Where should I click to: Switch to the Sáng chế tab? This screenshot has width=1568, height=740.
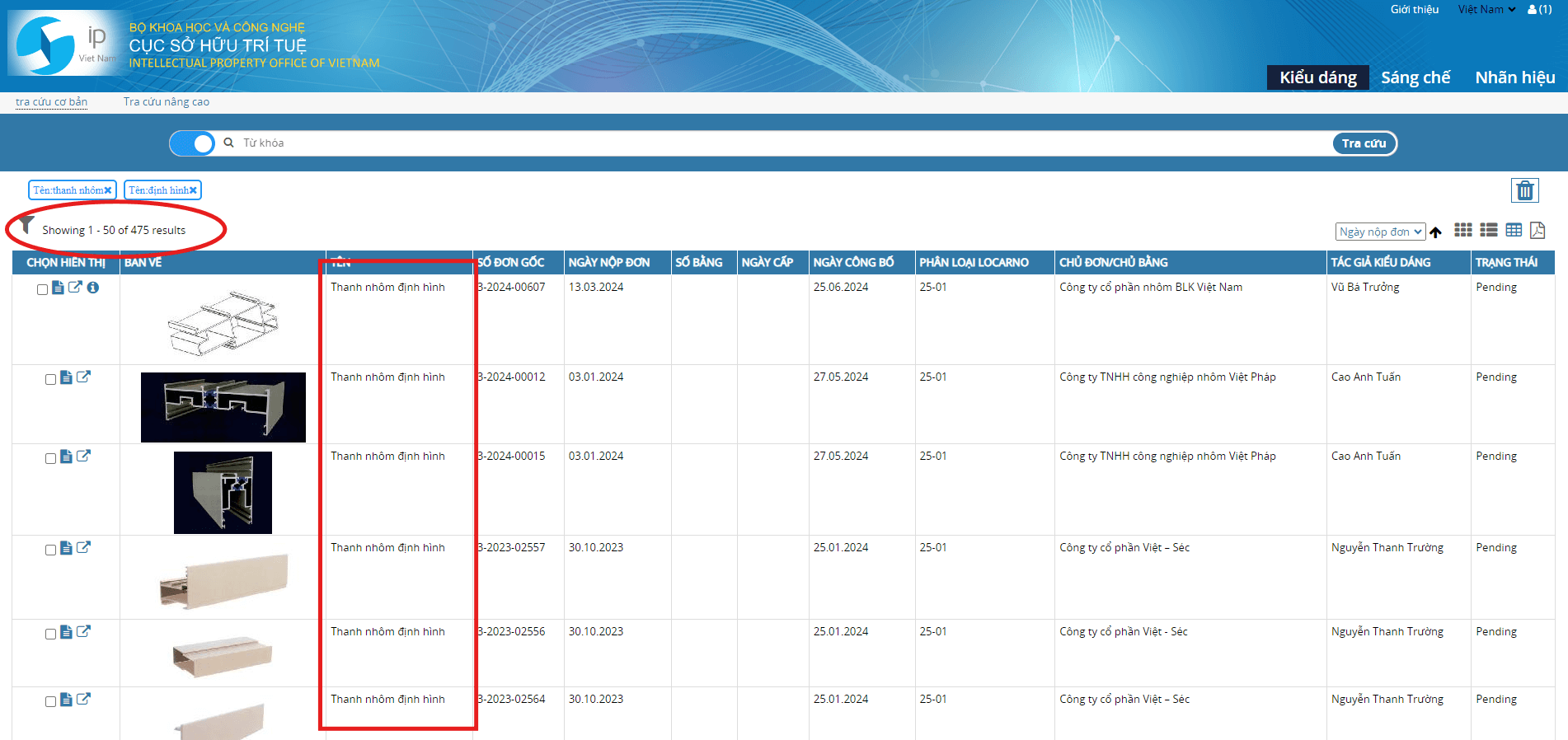[1415, 77]
